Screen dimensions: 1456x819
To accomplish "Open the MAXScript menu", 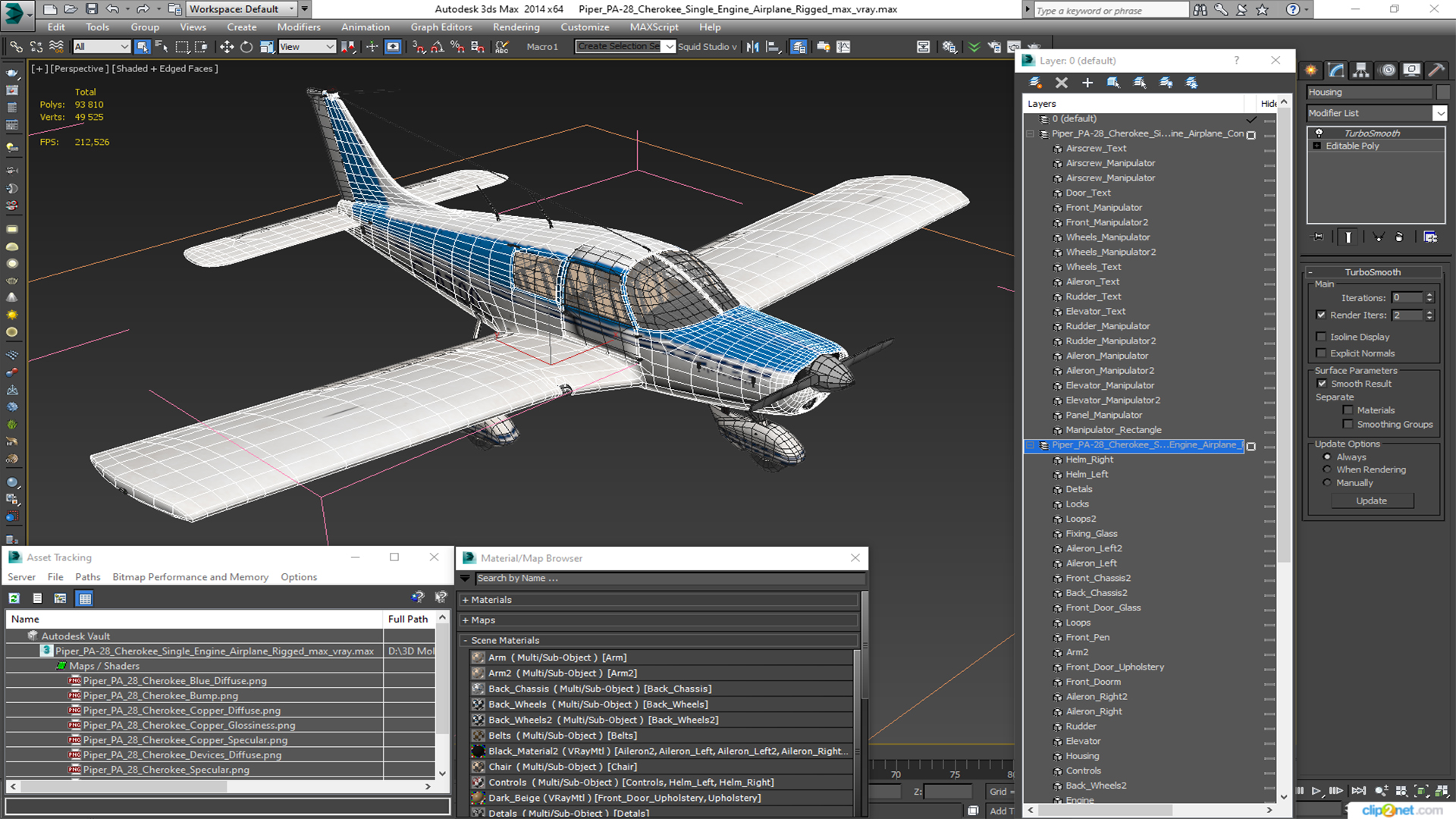I will tap(654, 27).
